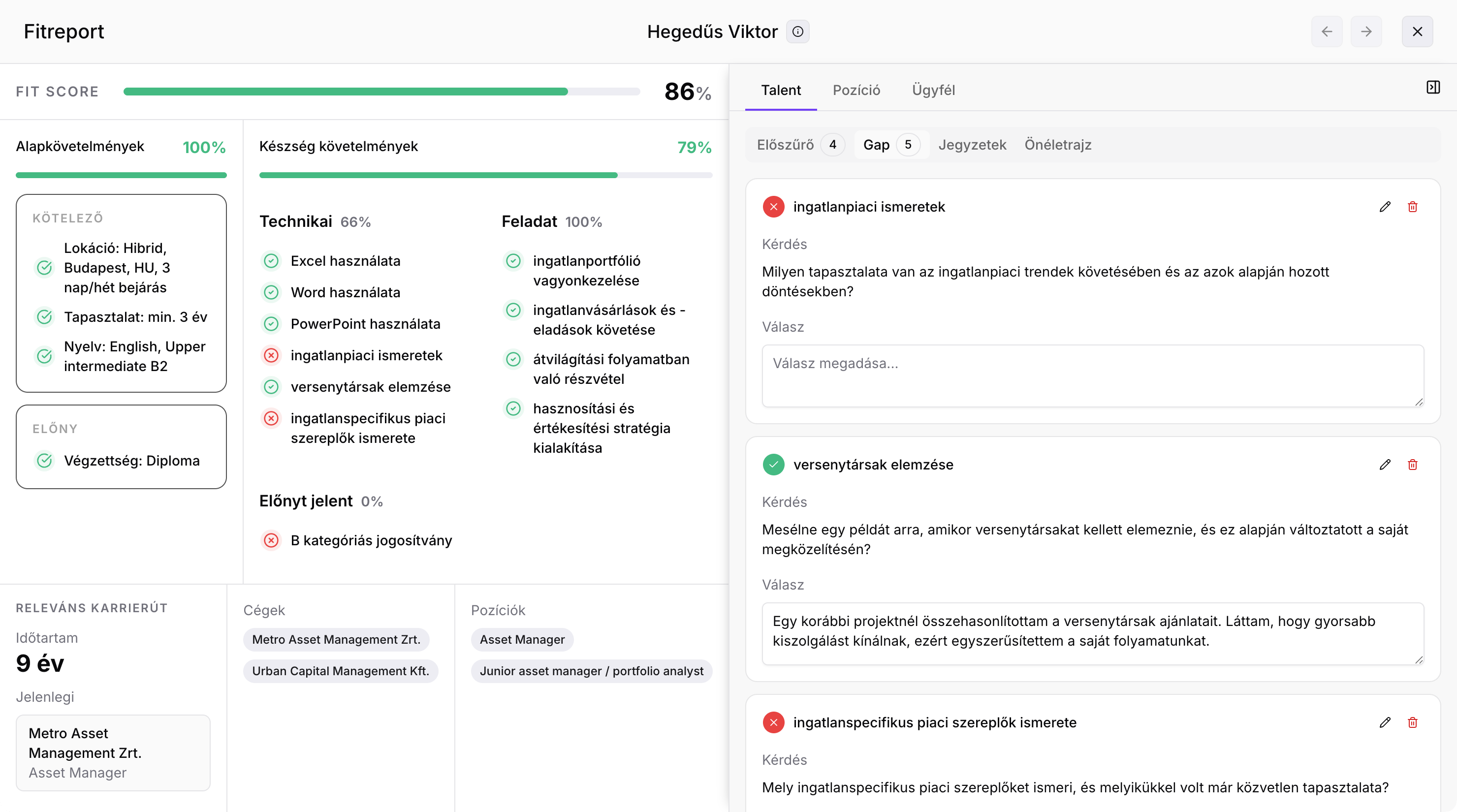Viewport: 1457px width, 812px height.
Task: Click red X beside B kategóriás jogosítvány
Action: click(x=272, y=540)
